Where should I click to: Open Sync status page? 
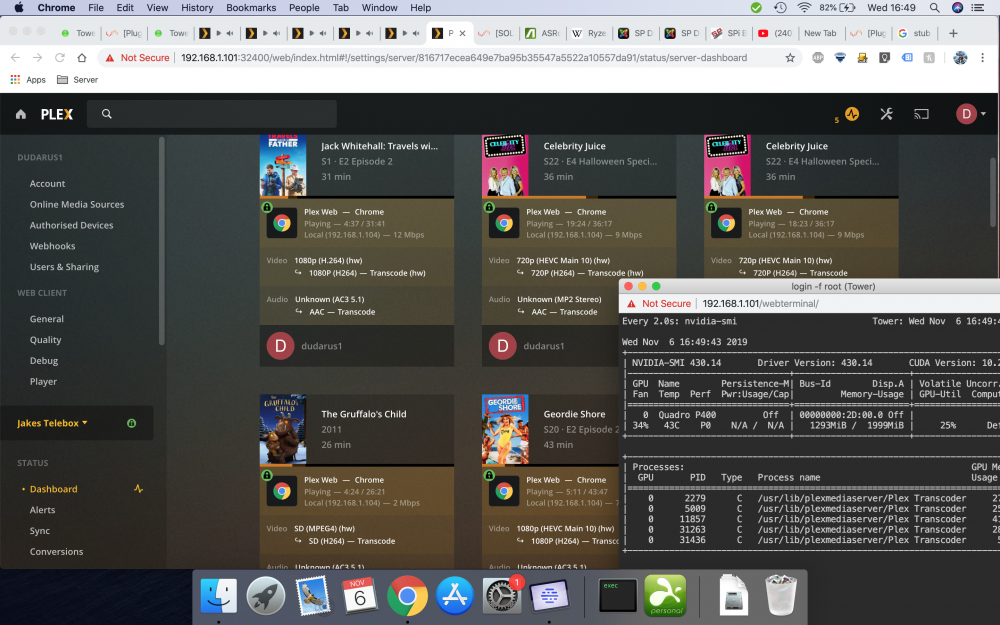coord(40,531)
